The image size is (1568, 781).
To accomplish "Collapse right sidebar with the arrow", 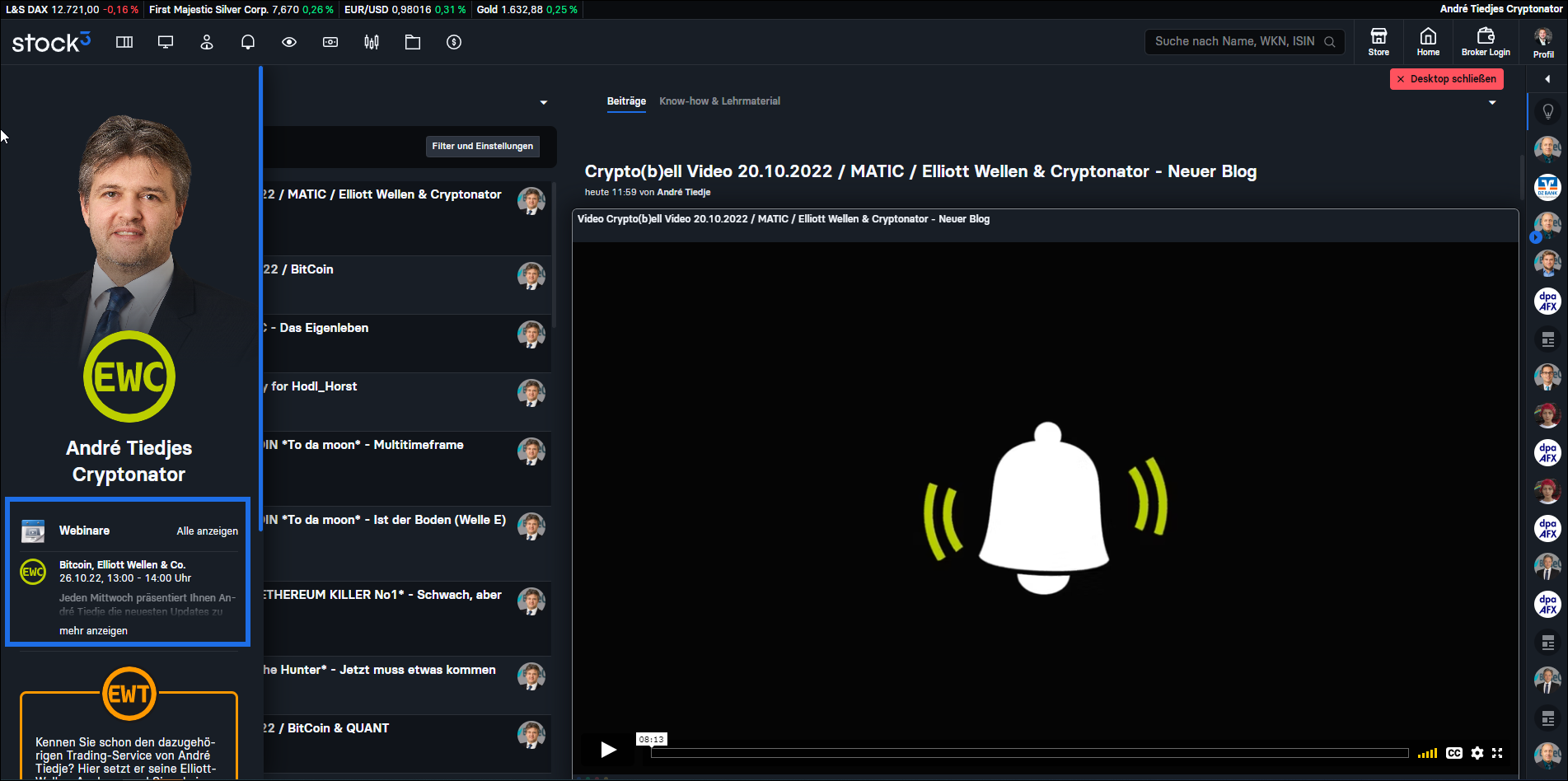I will click(1547, 79).
